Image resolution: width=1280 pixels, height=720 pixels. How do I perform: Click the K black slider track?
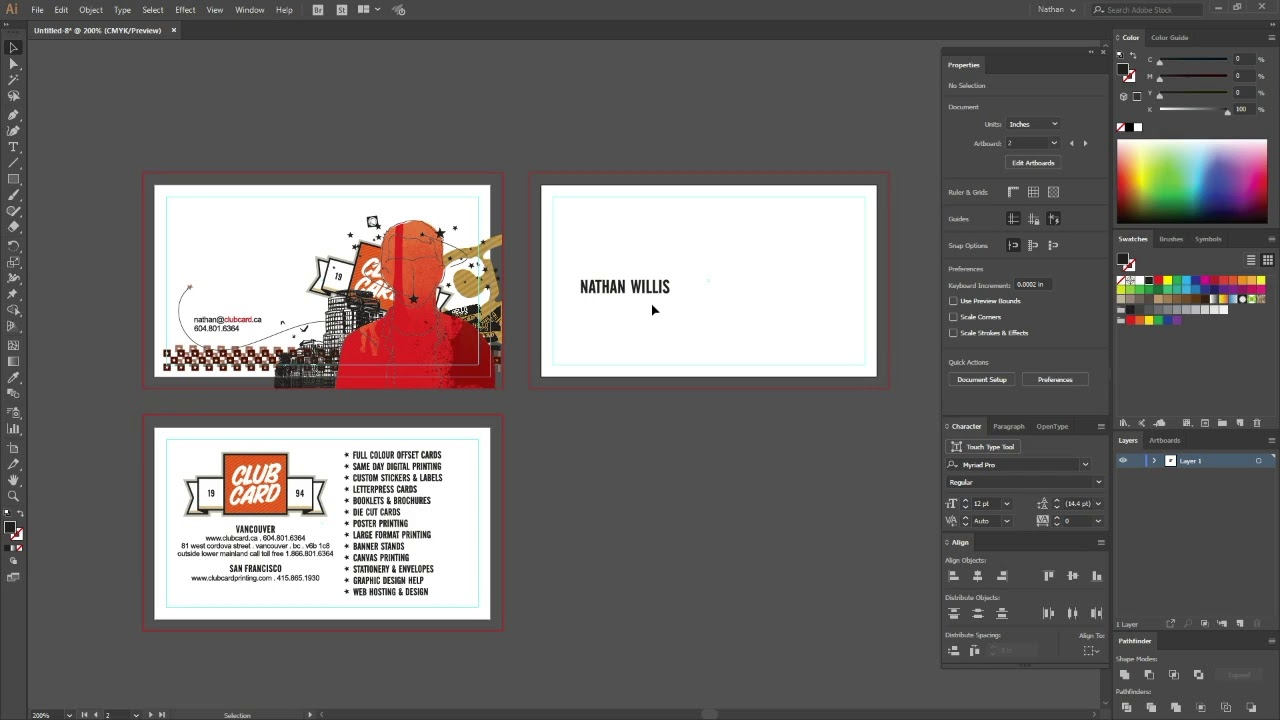pos(1193,110)
